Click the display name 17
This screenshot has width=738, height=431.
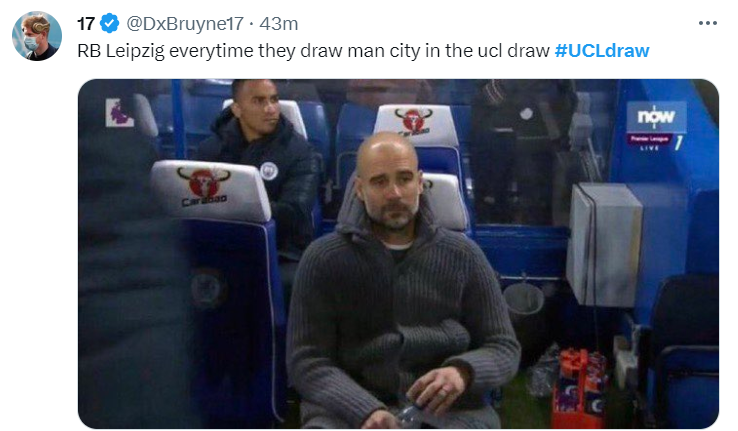(86, 24)
